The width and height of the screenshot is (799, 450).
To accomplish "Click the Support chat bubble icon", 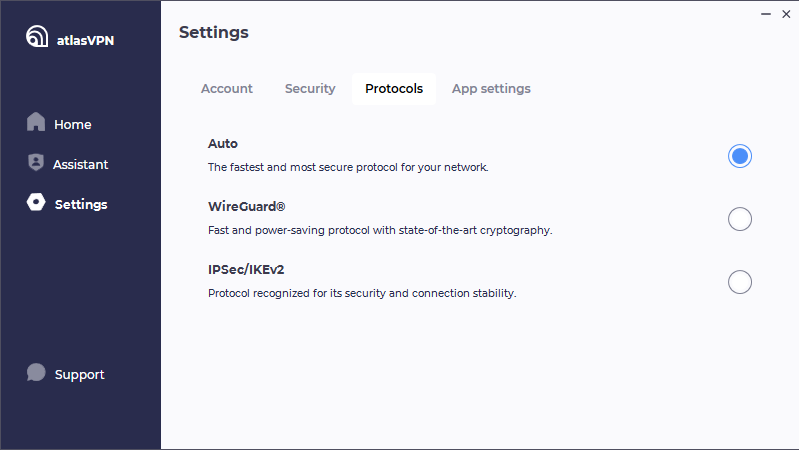I will (36, 373).
